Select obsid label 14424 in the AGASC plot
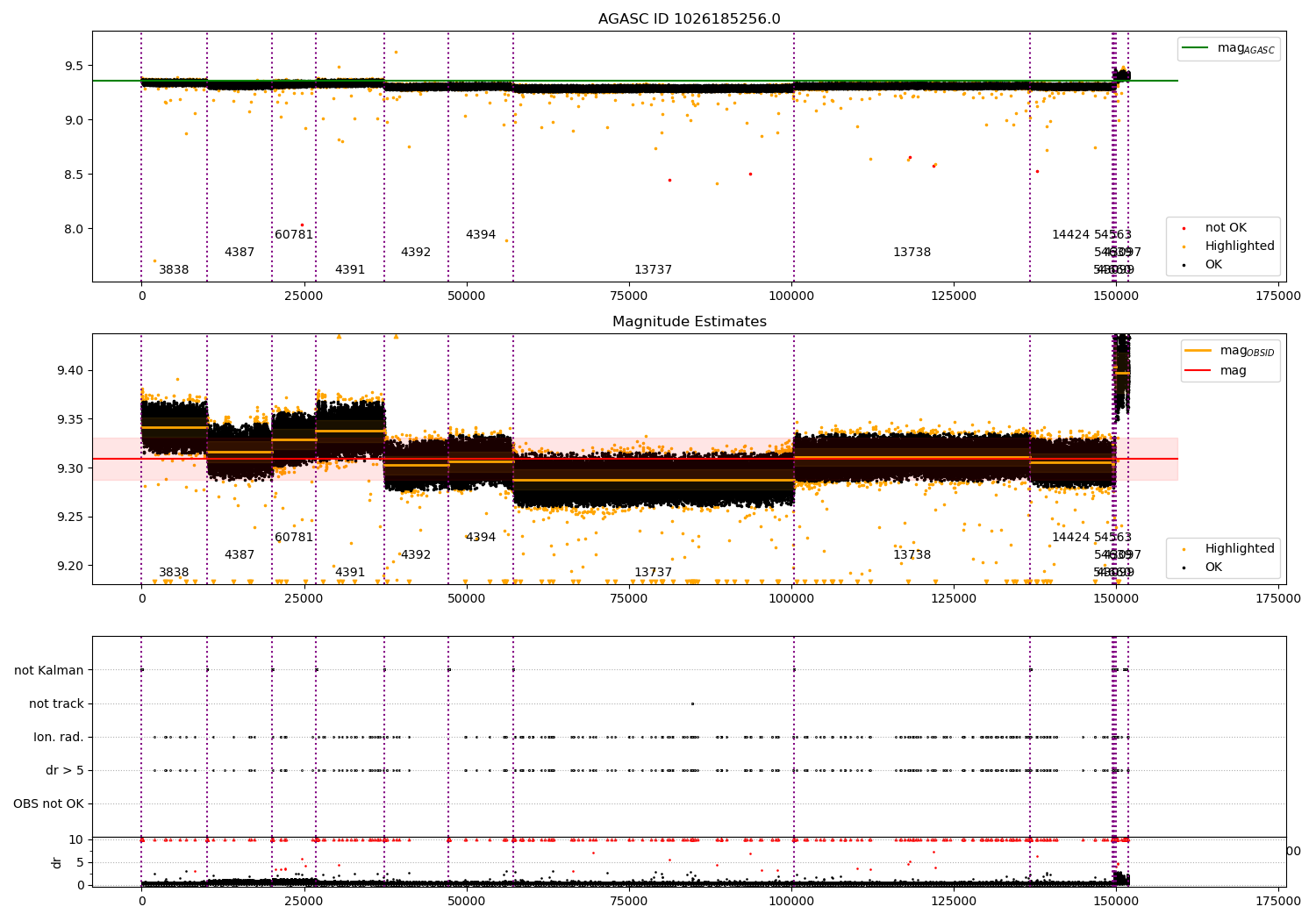Viewport: 1316px width, 921px height. [1070, 235]
